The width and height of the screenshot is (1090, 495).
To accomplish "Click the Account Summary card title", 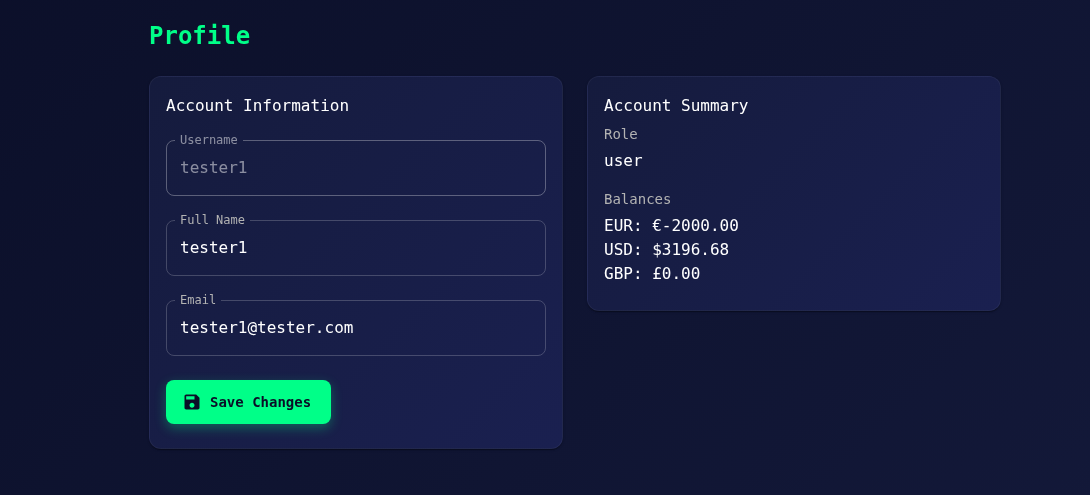I will (x=675, y=105).
